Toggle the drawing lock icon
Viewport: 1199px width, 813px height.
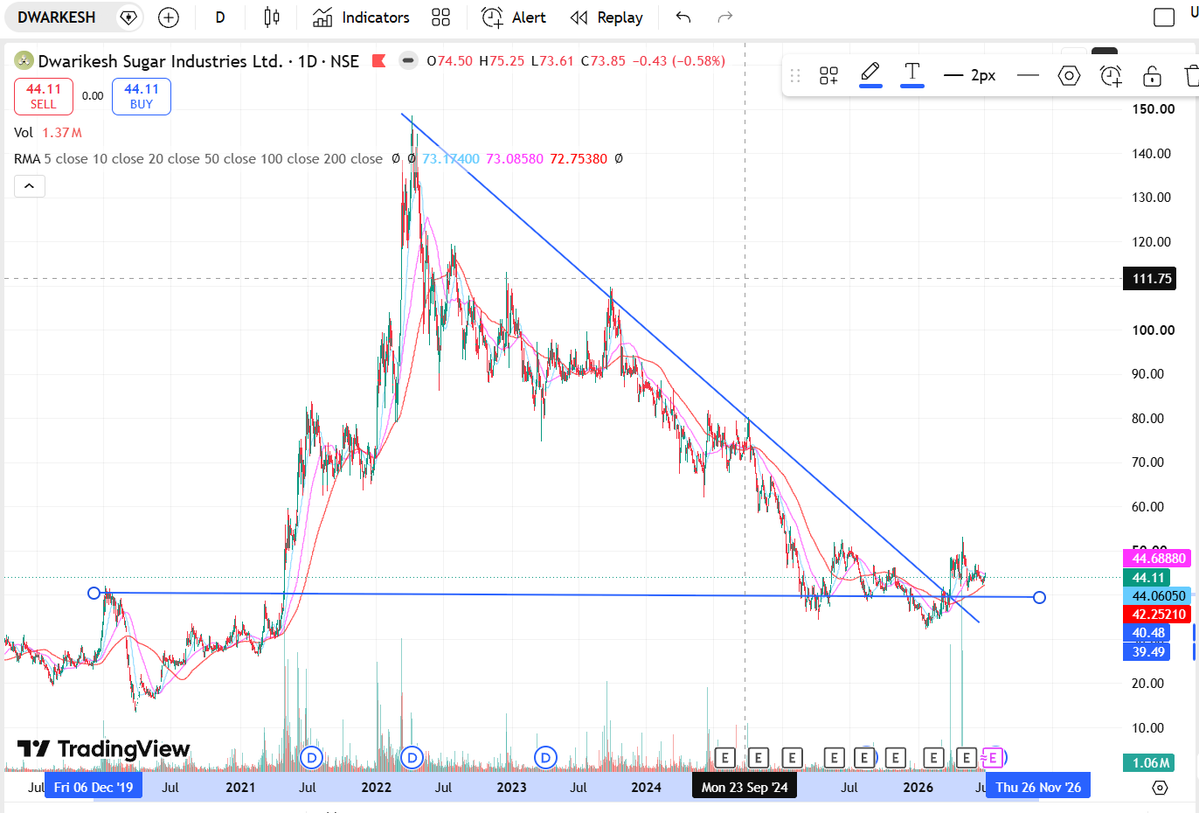[1152, 75]
